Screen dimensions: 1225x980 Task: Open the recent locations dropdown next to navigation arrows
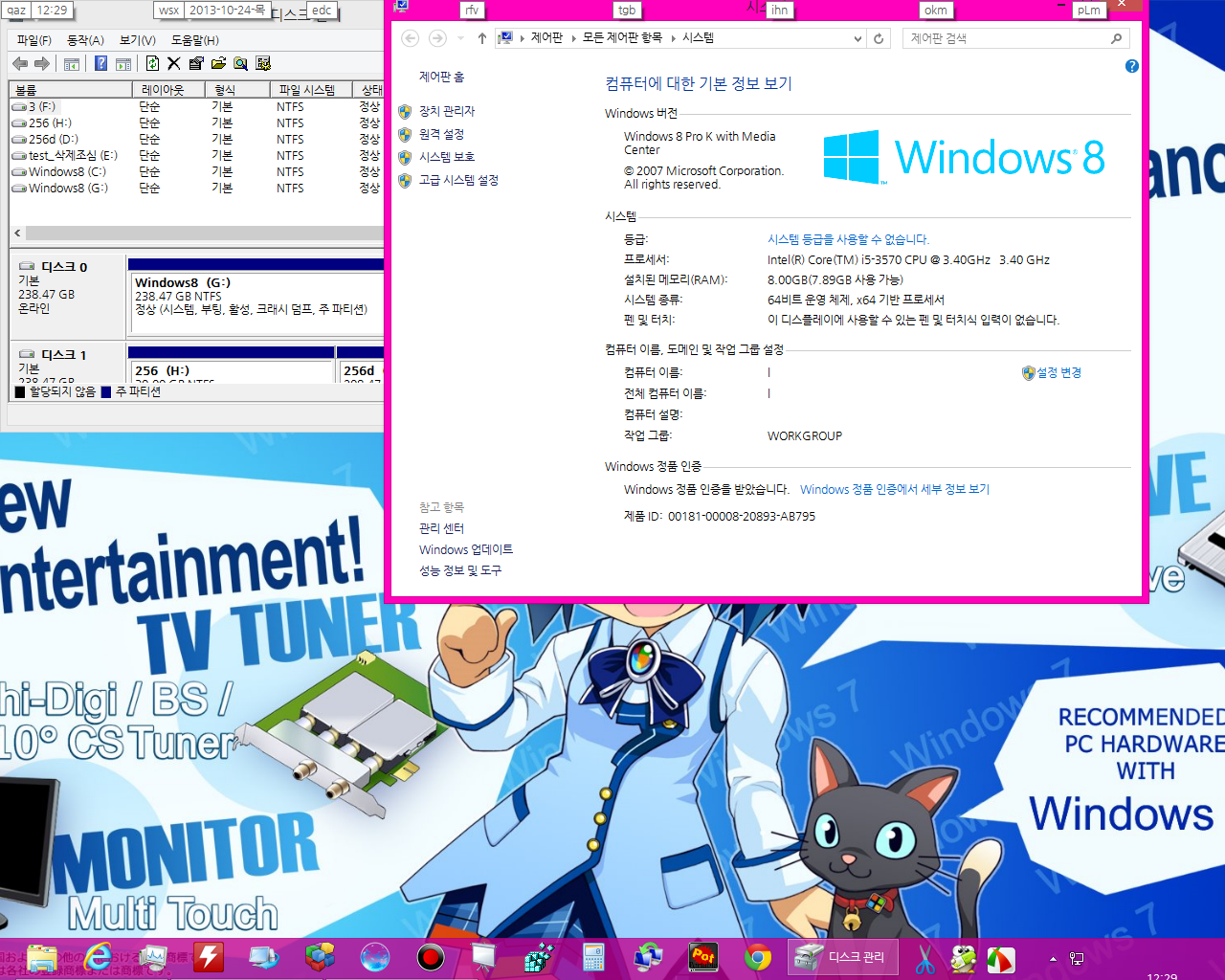click(x=460, y=38)
